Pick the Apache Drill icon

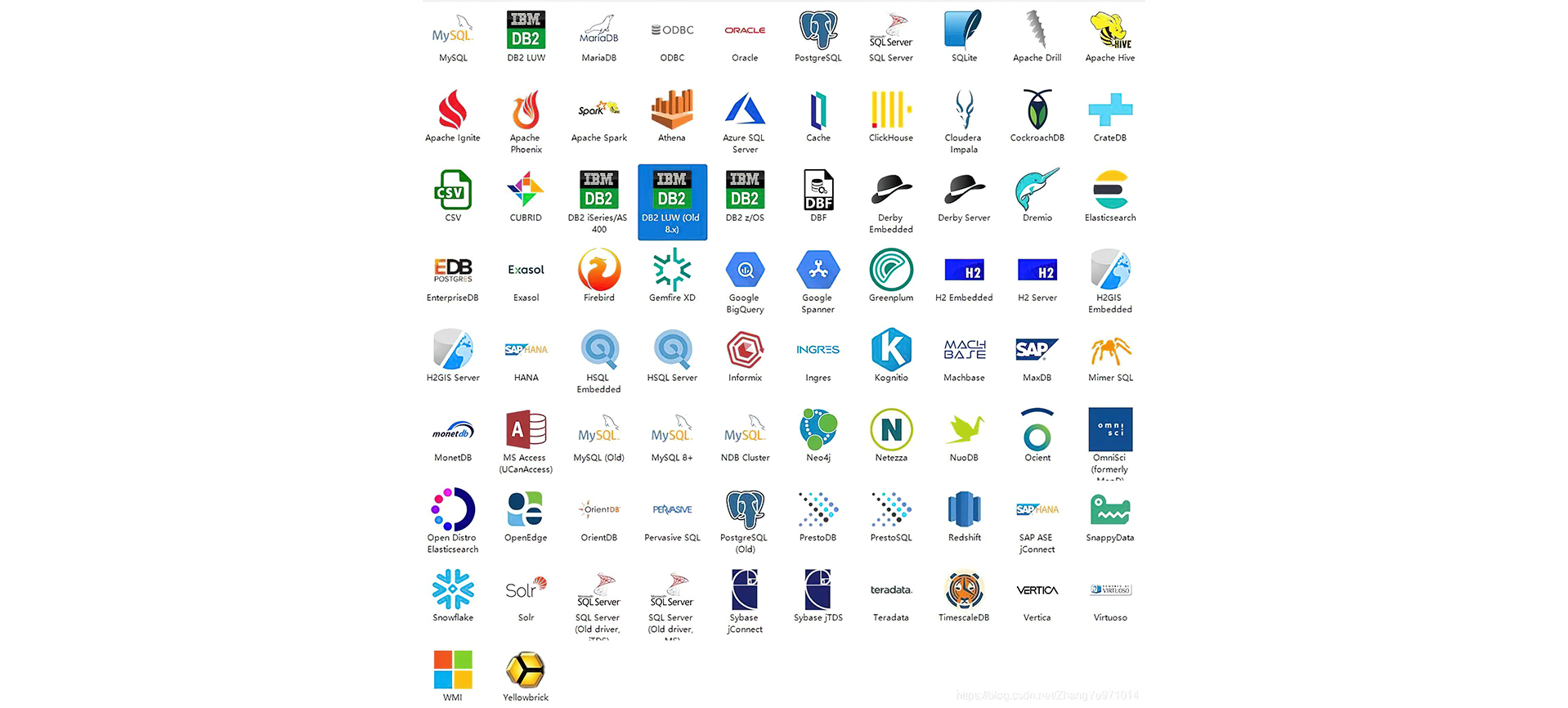(x=1037, y=30)
